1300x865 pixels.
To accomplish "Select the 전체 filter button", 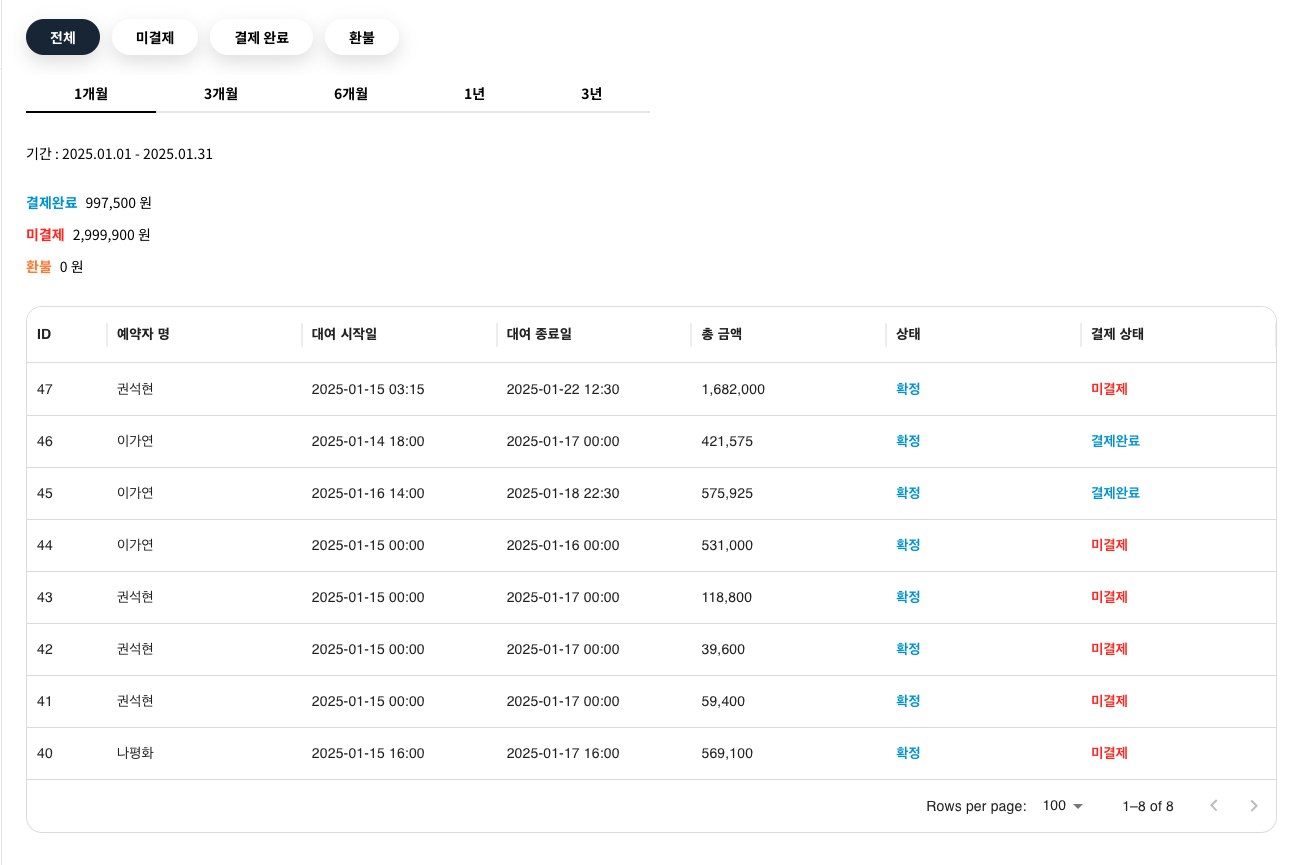I will [63, 37].
